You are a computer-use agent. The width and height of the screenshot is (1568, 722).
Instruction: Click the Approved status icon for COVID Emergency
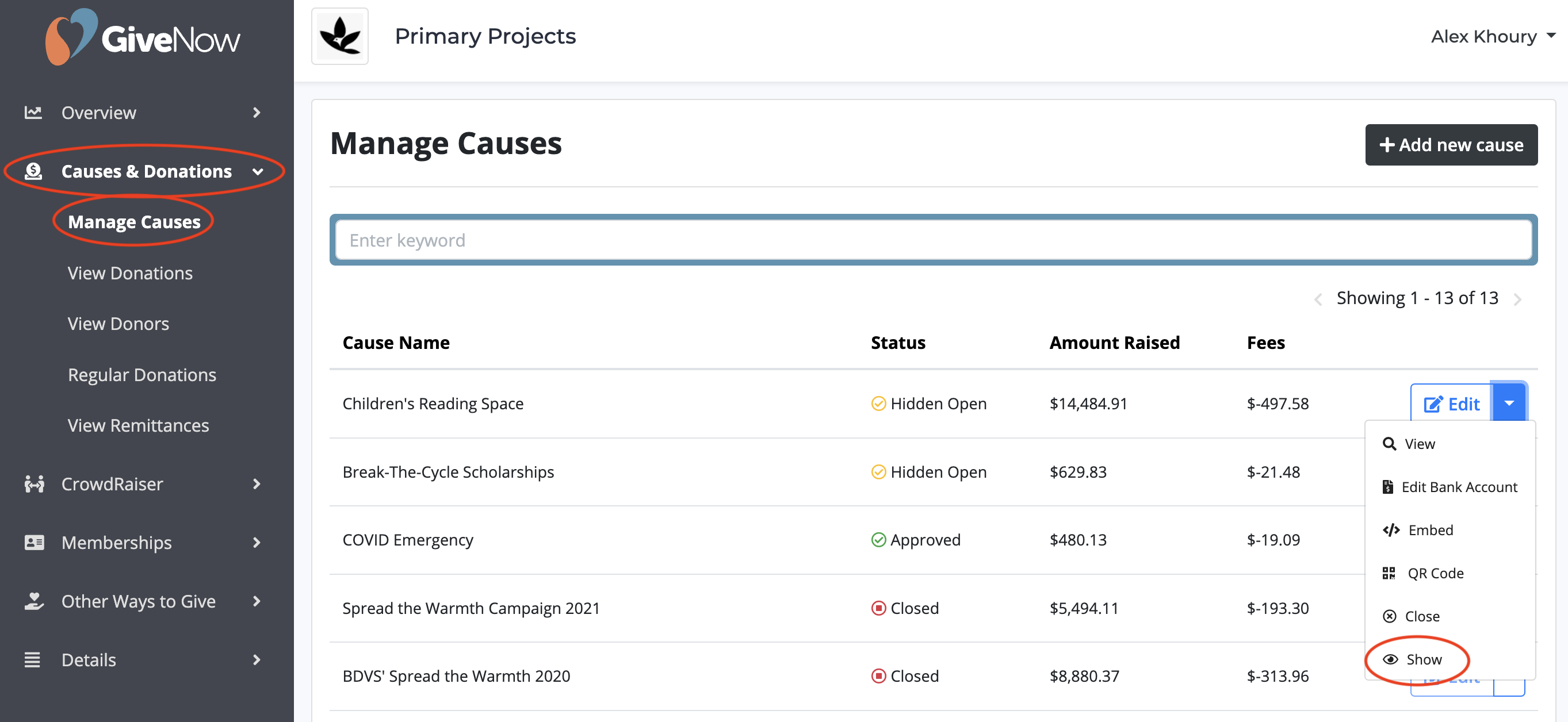tap(878, 540)
